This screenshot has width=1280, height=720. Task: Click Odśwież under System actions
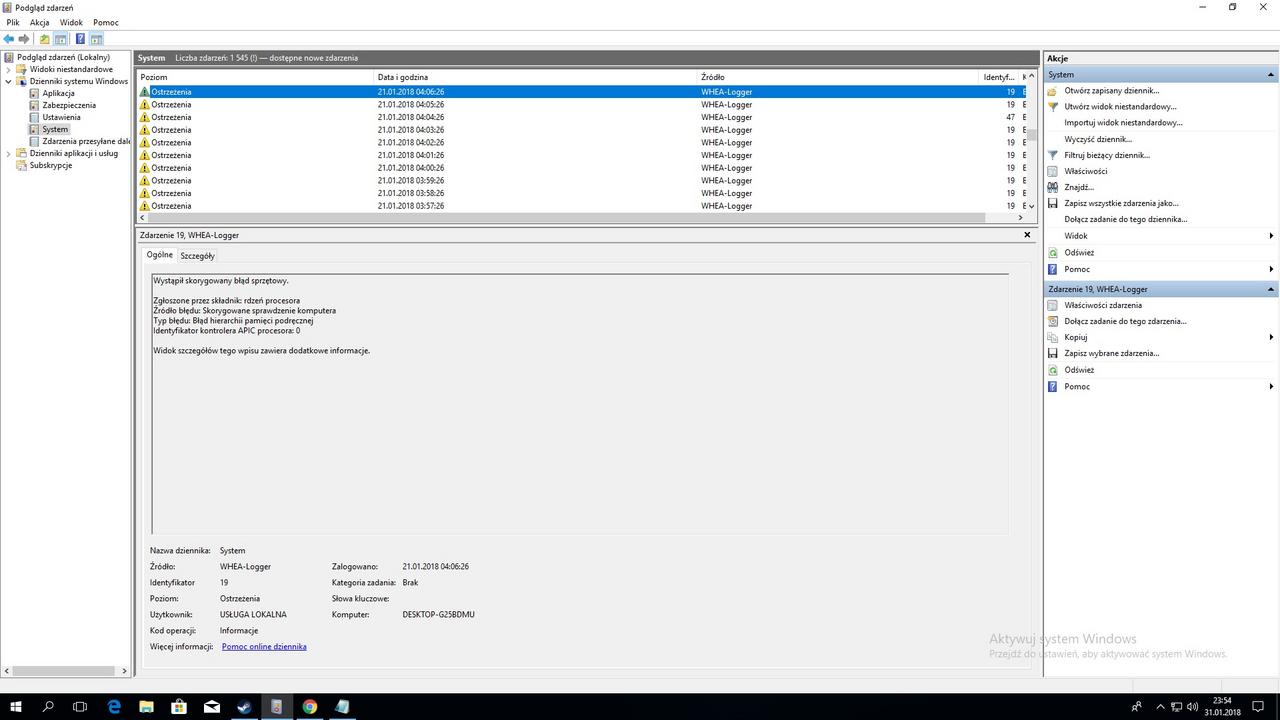[x=1079, y=252]
